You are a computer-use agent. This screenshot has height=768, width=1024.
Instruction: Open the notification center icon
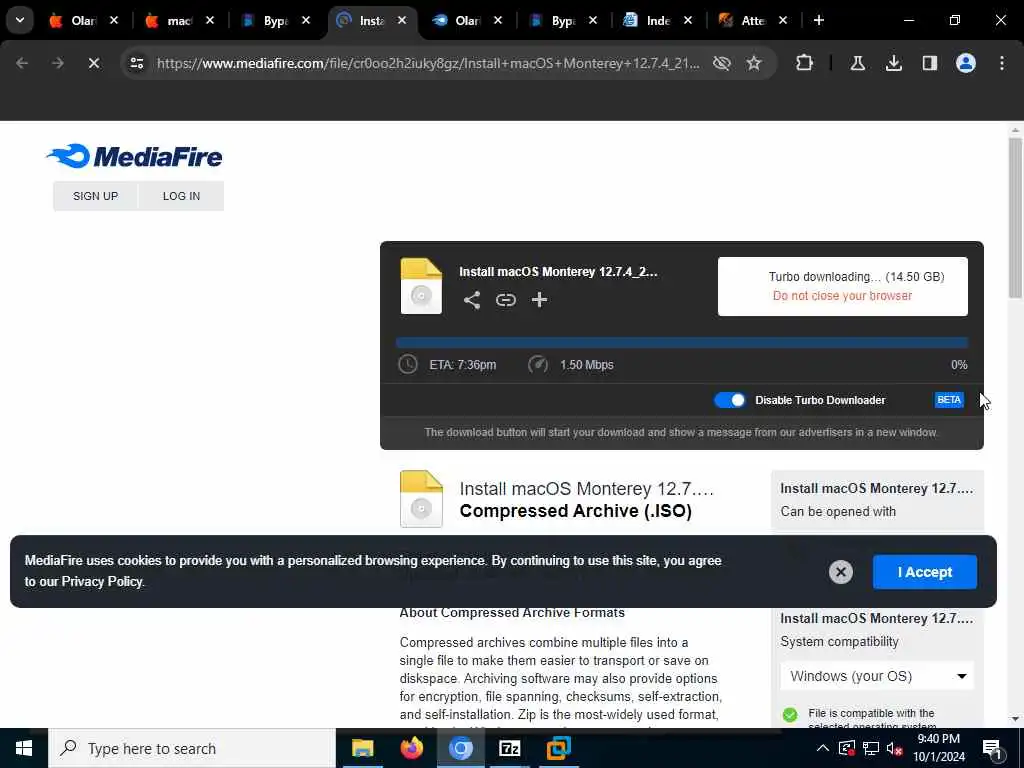[x=992, y=749]
